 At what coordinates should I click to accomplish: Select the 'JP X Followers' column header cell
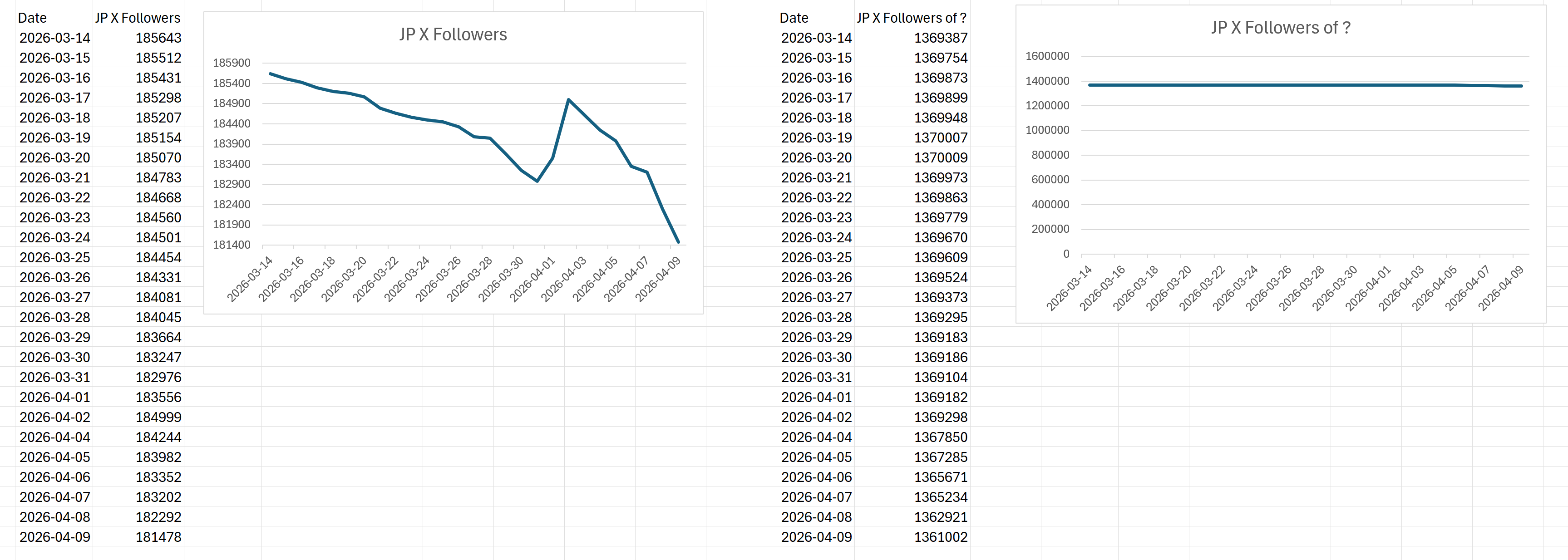click(138, 18)
